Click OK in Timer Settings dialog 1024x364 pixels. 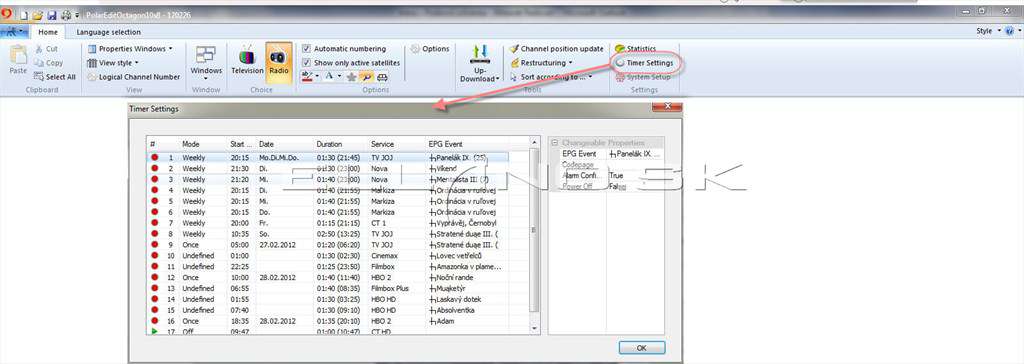coord(642,348)
